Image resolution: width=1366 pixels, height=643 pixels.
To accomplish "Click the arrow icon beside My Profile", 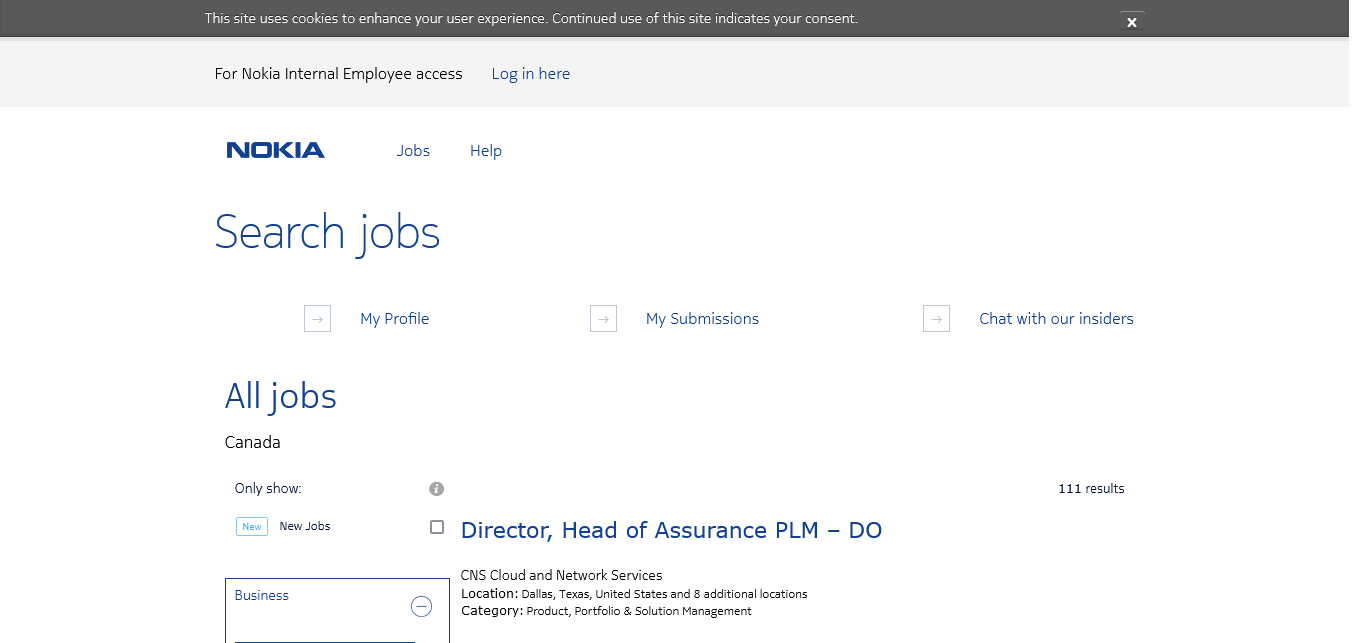I will (317, 319).
